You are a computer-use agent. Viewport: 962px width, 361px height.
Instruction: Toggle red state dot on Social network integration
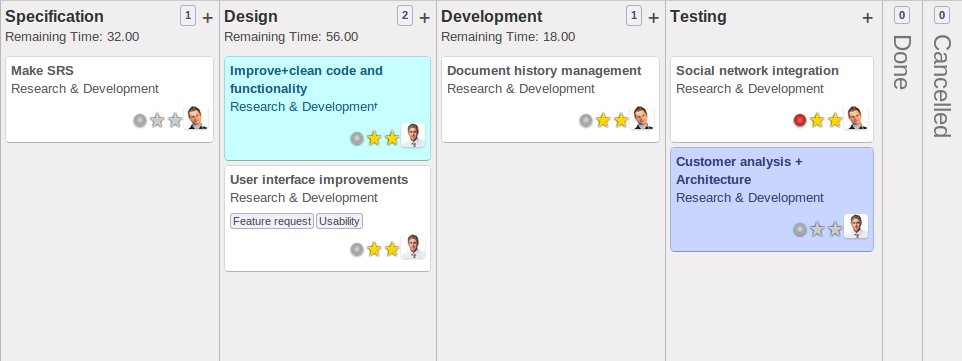coord(799,120)
